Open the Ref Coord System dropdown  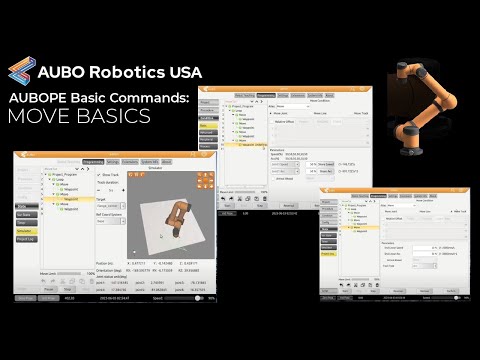click(x=111, y=221)
